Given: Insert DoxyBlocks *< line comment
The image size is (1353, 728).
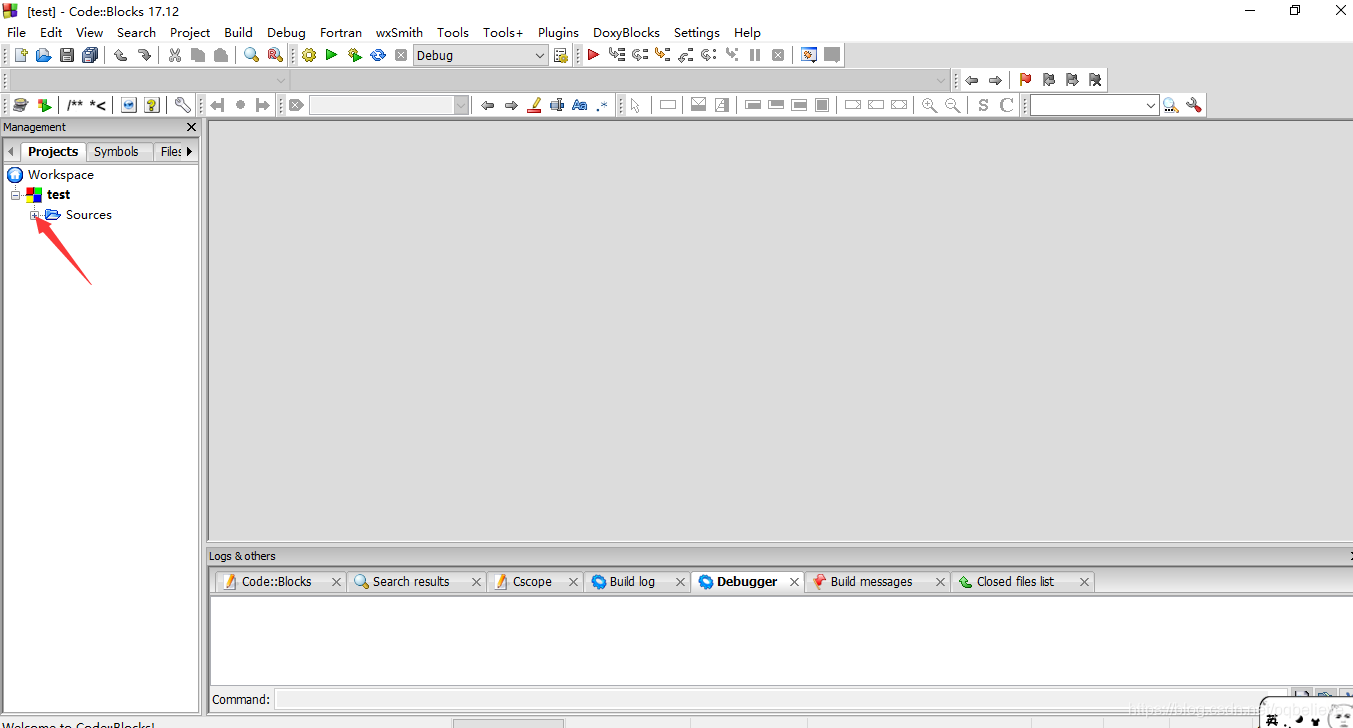Looking at the screenshot, I should [x=97, y=105].
